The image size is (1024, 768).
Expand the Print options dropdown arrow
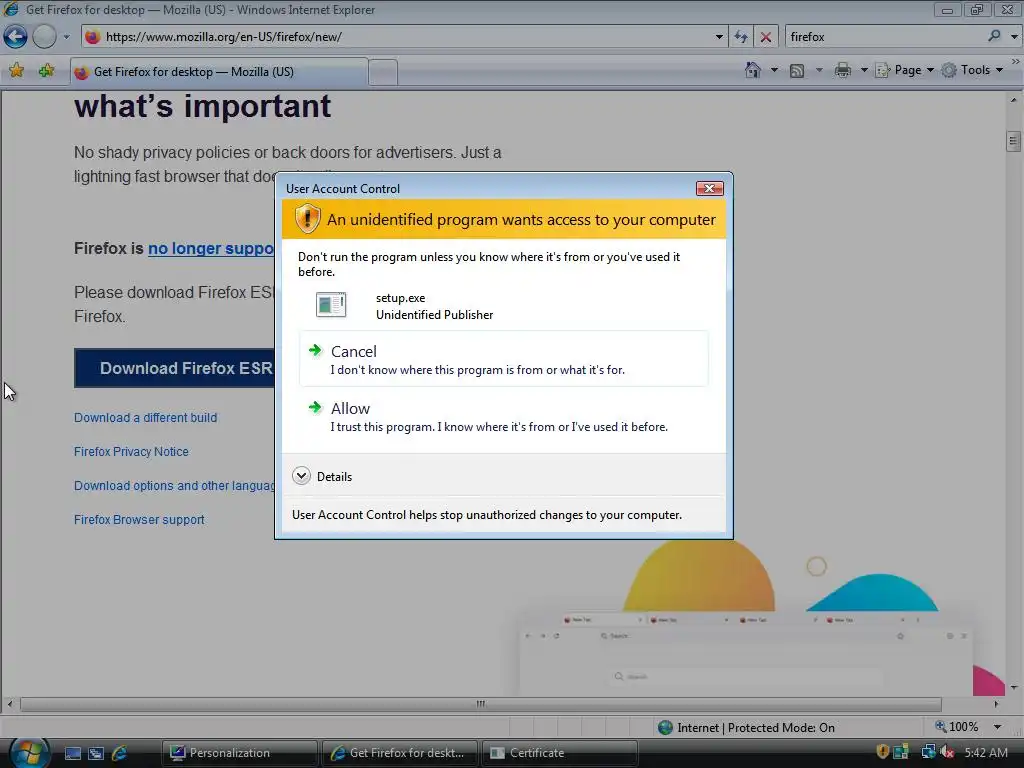(863, 70)
